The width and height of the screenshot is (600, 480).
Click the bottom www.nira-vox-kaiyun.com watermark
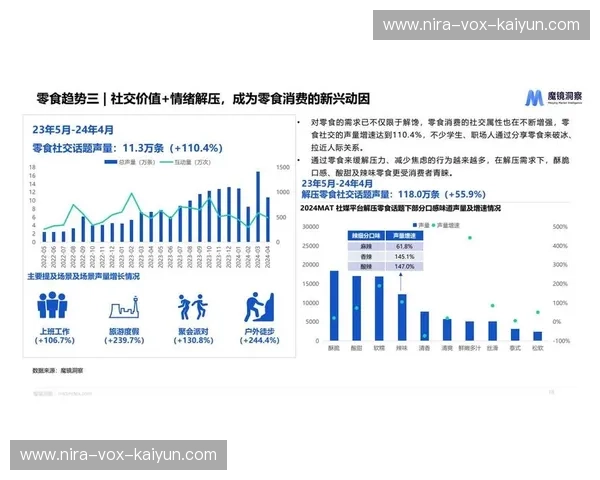pyautogui.click(x=118, y=455)
